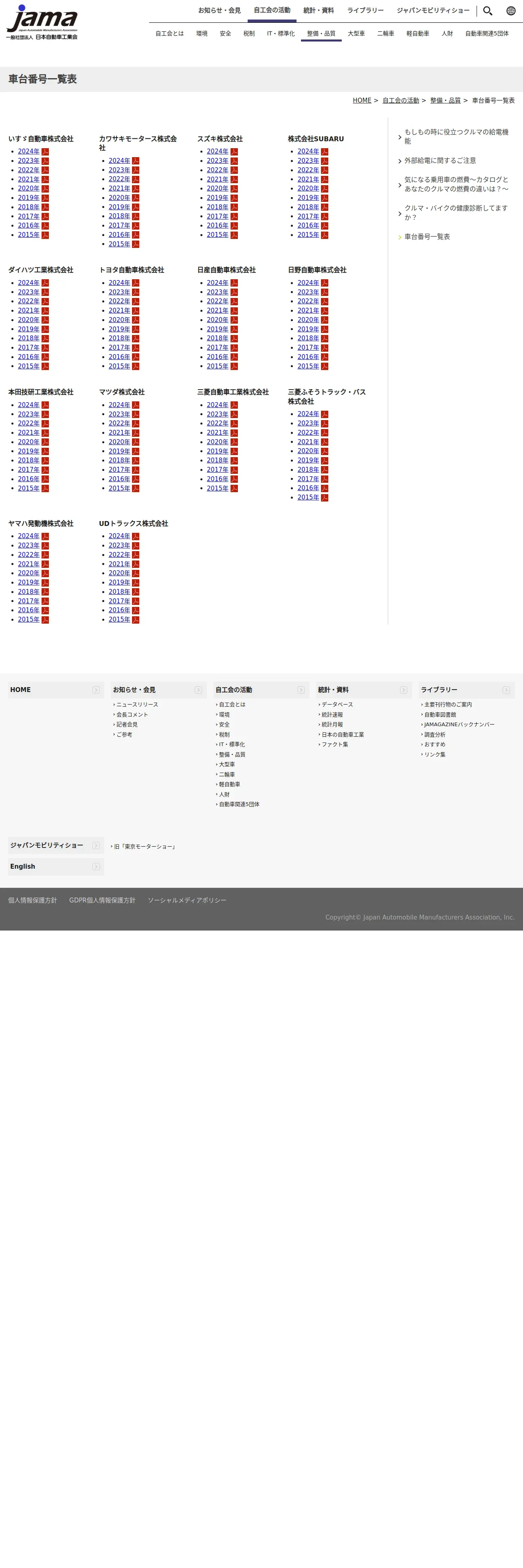Screen dimensions: 523x1568
Task: Open PDF icon beside トヨタ 2019年
Action: [136, 329]
